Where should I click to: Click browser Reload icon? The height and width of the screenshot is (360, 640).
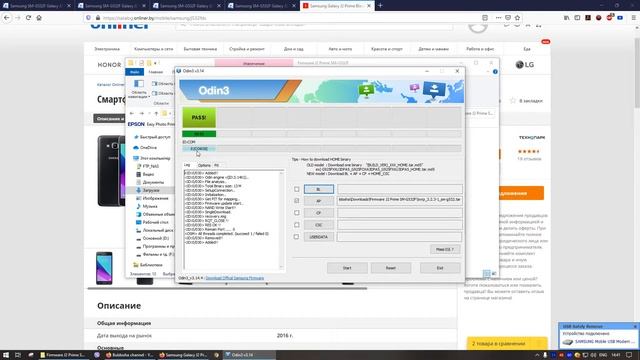point(28,18)
